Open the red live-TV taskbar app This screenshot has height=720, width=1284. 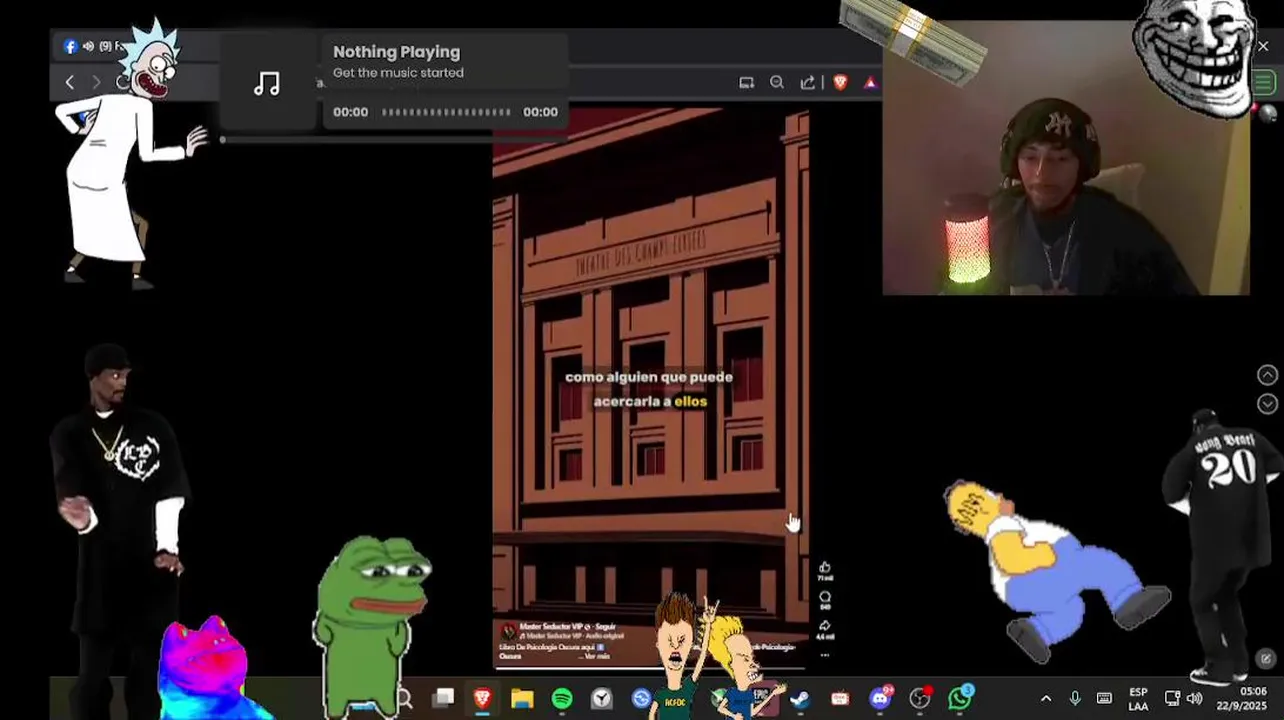point(840,698)
